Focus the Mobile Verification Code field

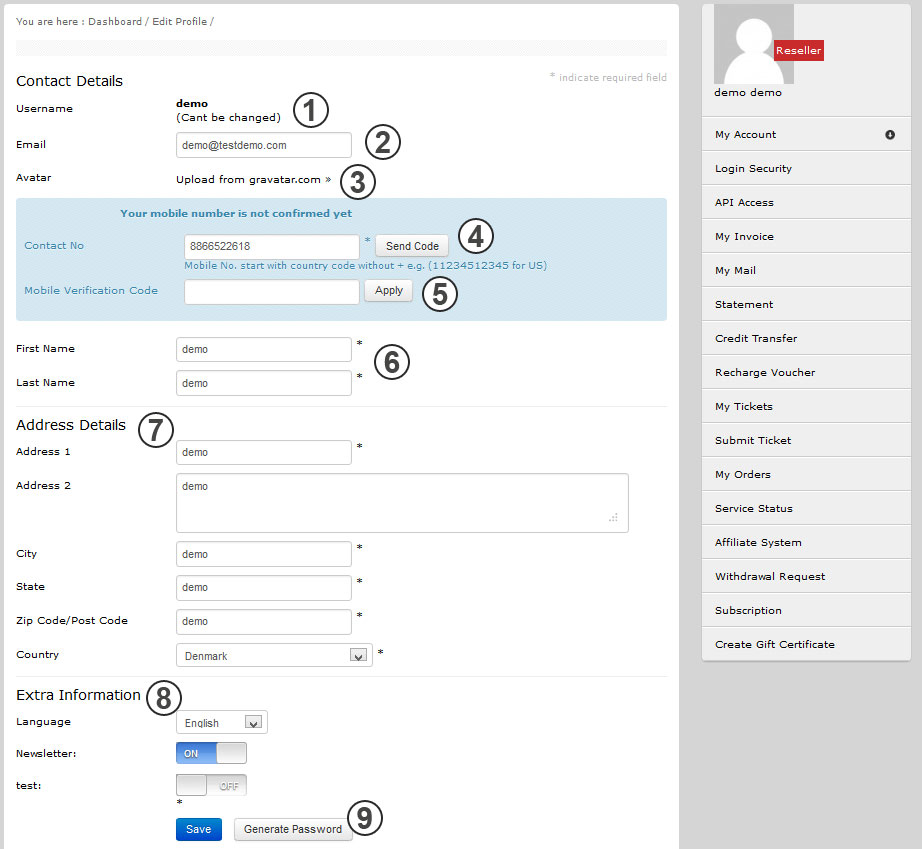tap(271, 292)
